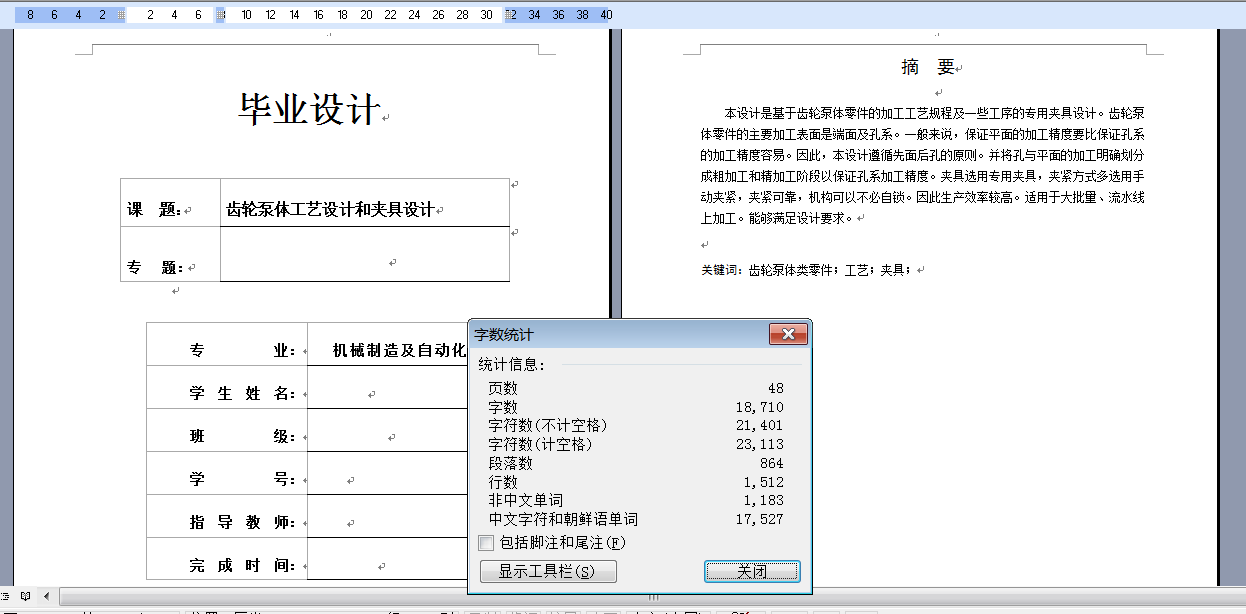The width and height of the screenshot is (1246, 614).
Task: Click the 完成时间 label cell
Action: tap(227, 558)
